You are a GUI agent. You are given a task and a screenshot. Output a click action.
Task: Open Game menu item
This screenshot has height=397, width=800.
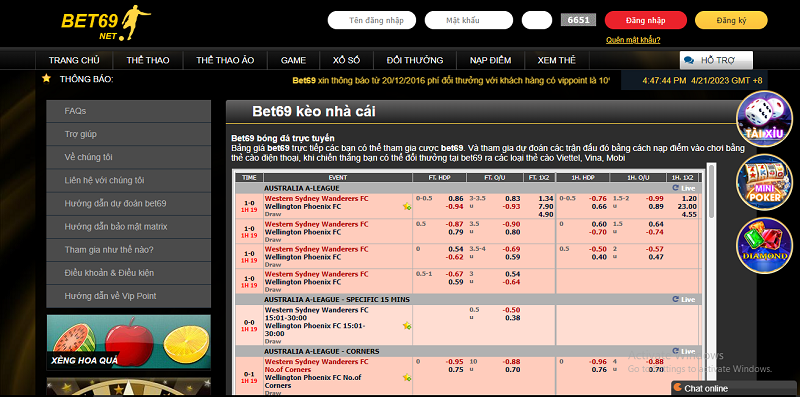pyautogui.click(x=293, y=60)
